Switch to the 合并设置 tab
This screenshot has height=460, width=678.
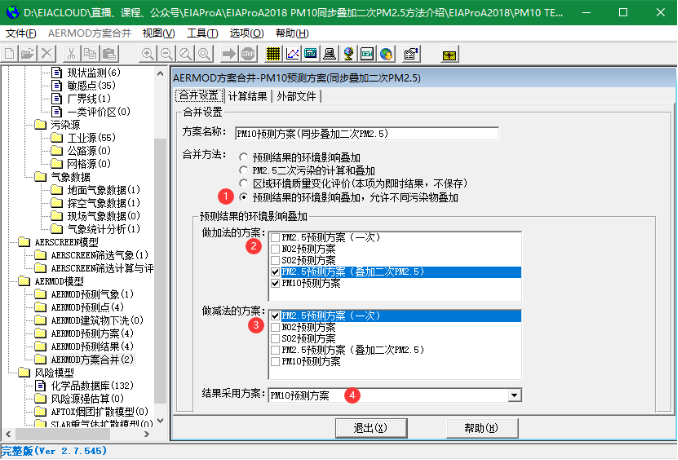tap(199, 96)
